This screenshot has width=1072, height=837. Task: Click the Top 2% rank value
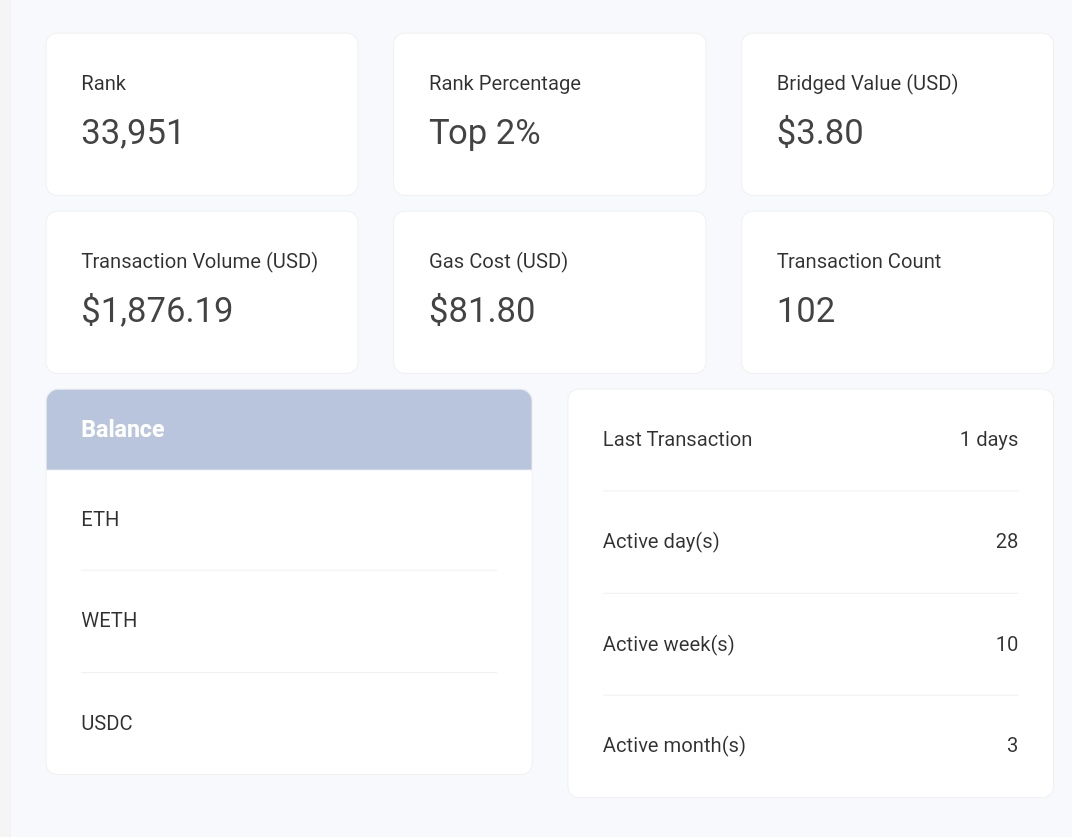pyautogui.click(x=485, y=133)
